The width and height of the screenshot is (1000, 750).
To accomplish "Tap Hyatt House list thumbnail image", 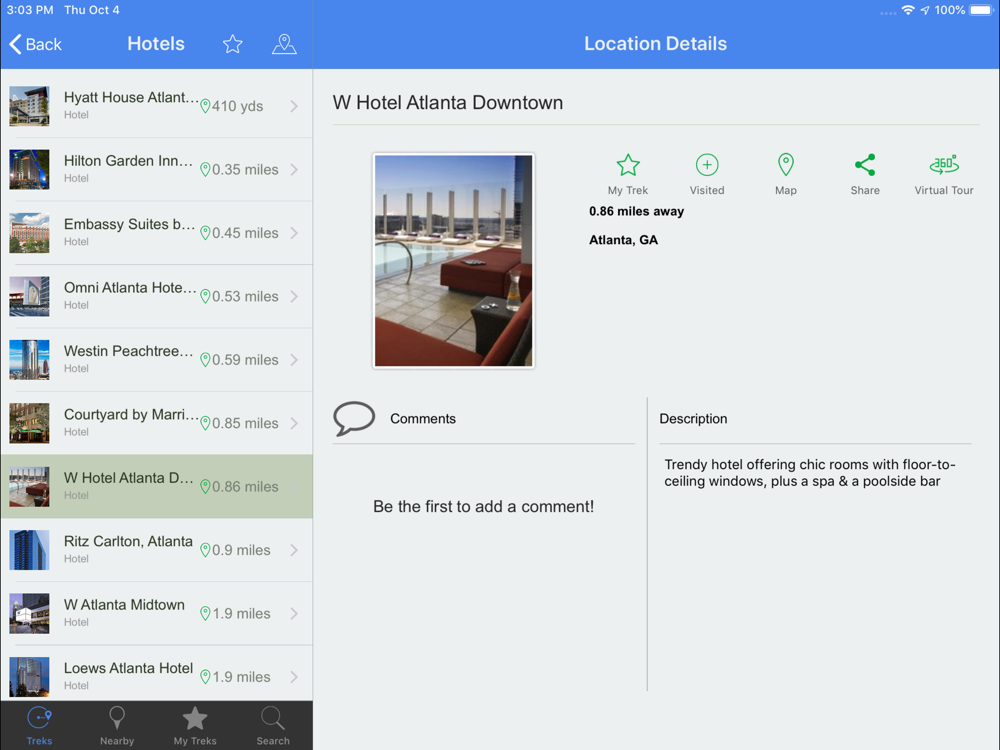I will pos(29,106).
